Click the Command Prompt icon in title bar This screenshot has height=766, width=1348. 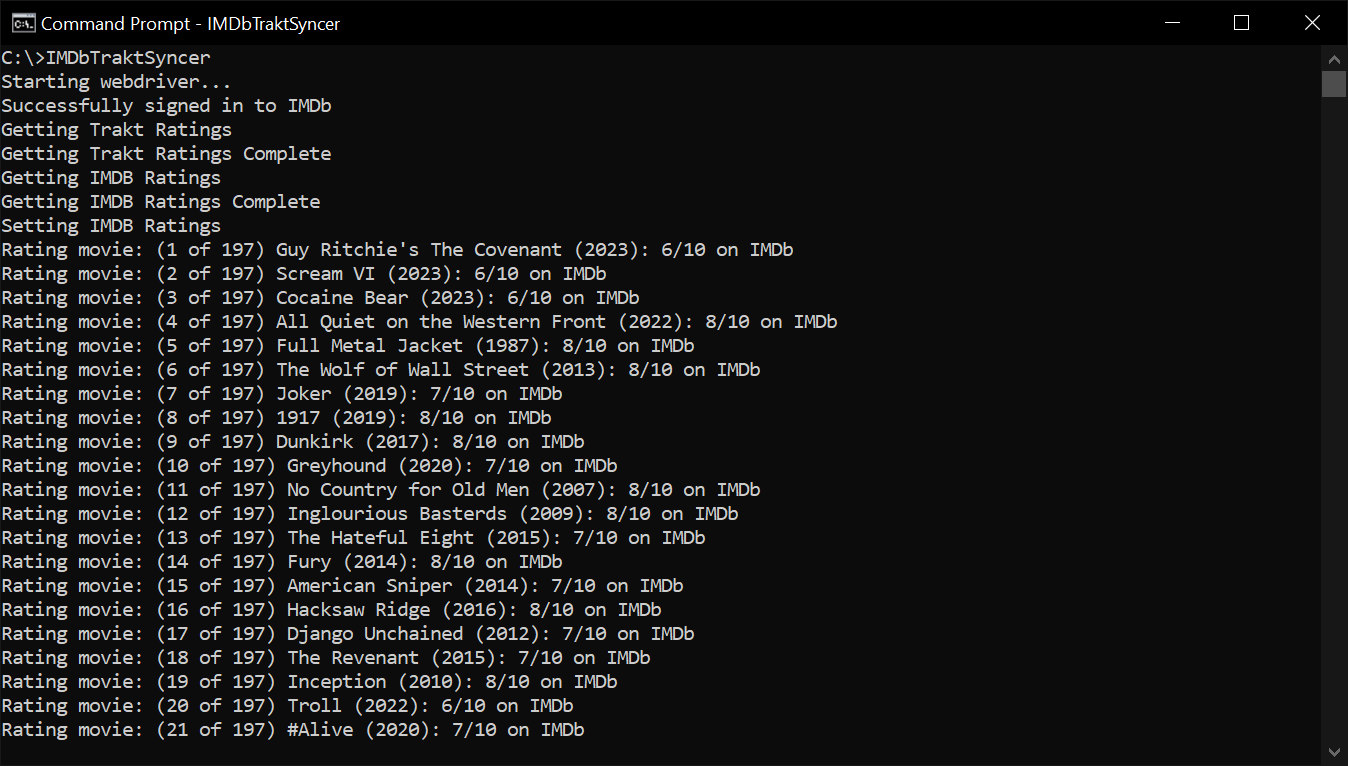[x=23, y=23]
